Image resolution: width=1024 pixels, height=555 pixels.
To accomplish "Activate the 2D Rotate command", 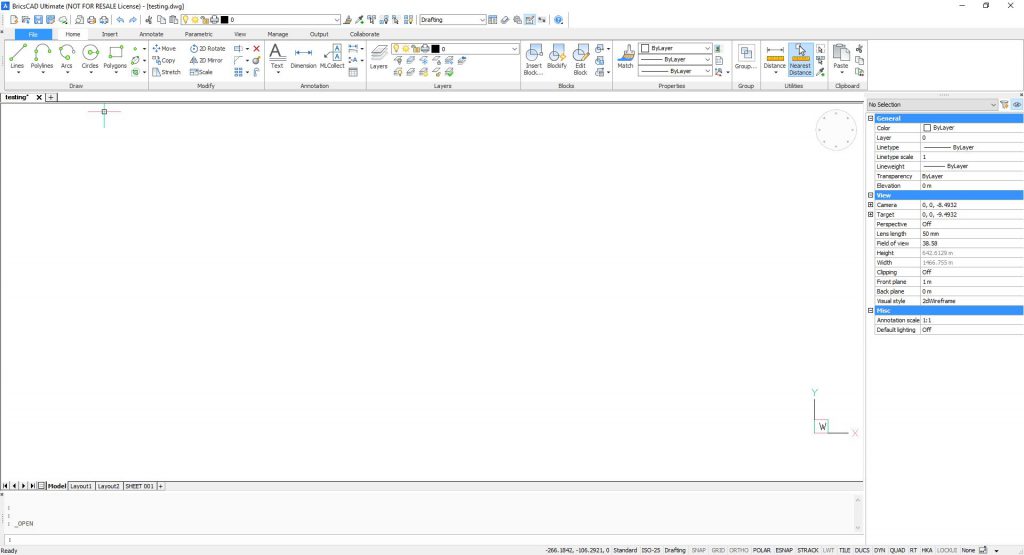I will point(208,48).
